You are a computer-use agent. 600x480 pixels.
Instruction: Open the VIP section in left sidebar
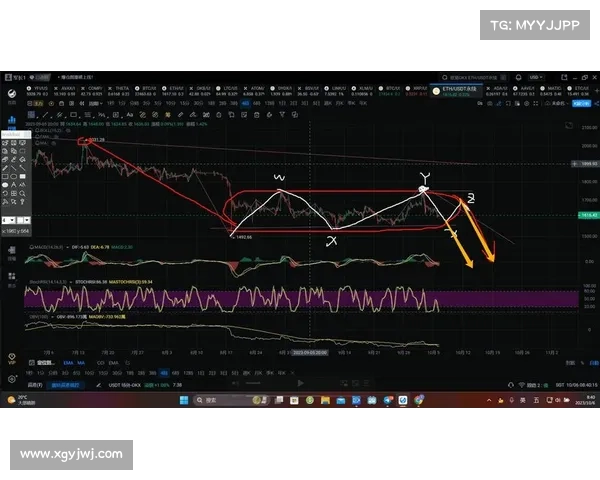click(12, 359)
